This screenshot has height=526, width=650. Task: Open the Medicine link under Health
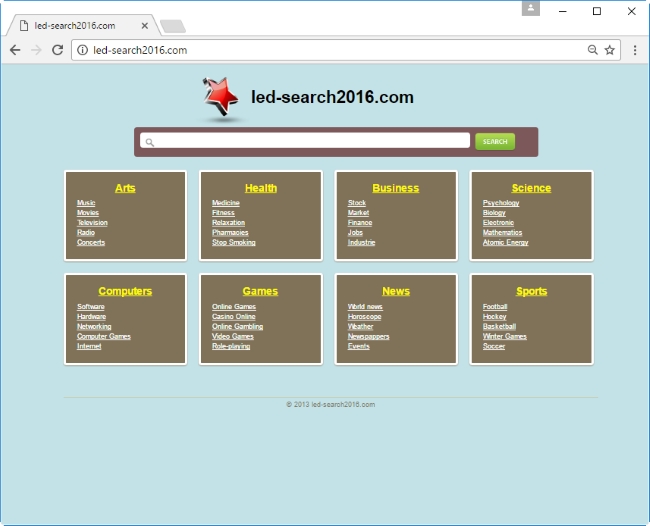pos(226,203)
